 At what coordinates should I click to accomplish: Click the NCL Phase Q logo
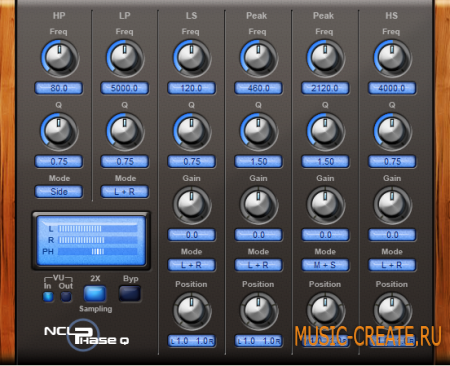(x=86, y=336)
